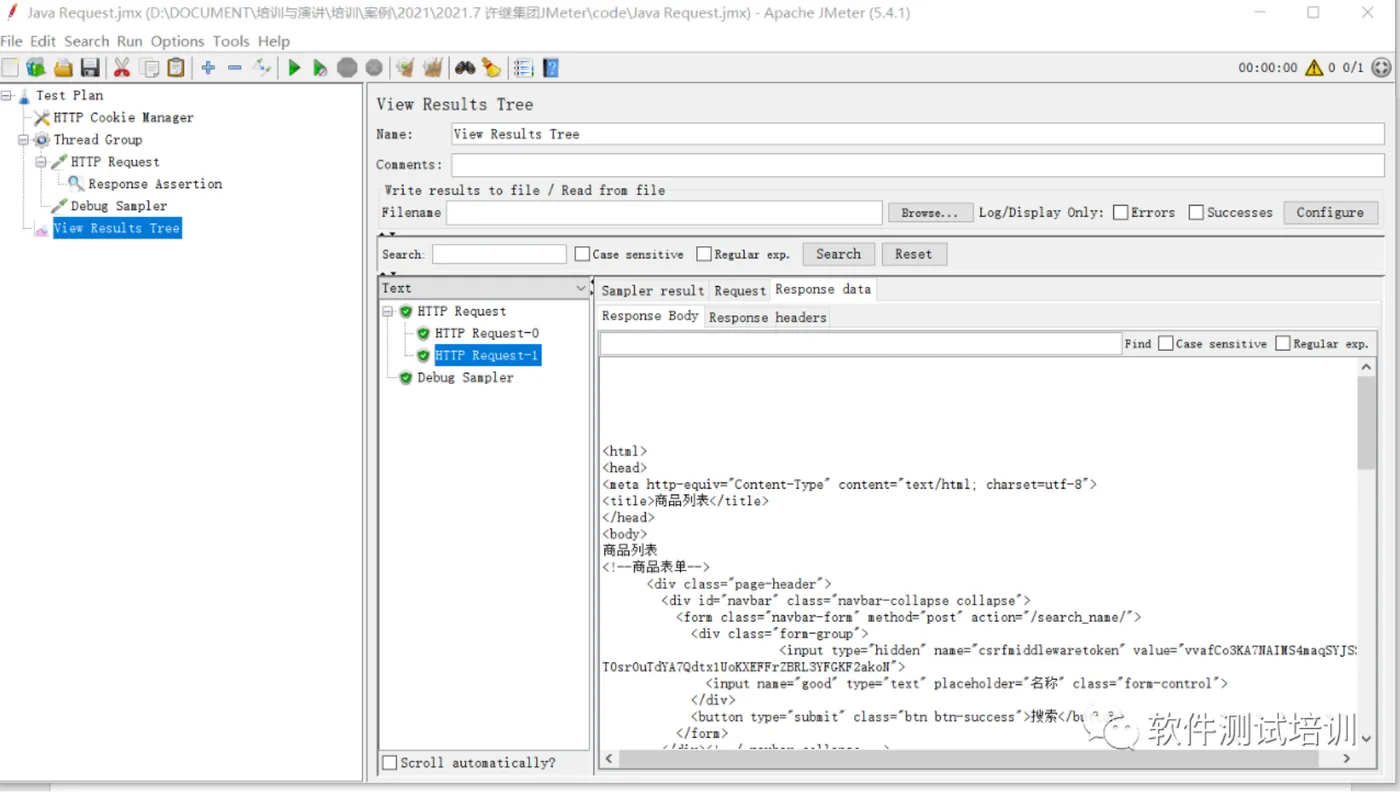This screenshot has height=792, width=1400.
Task: Save the test plan with floppy icon
Action: point(90,68)
